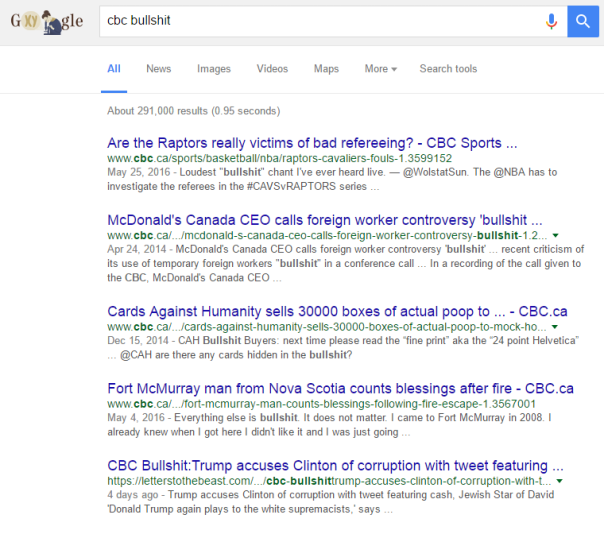Click the raptors-cavaliers-fouls green URL

click(279, 158)
